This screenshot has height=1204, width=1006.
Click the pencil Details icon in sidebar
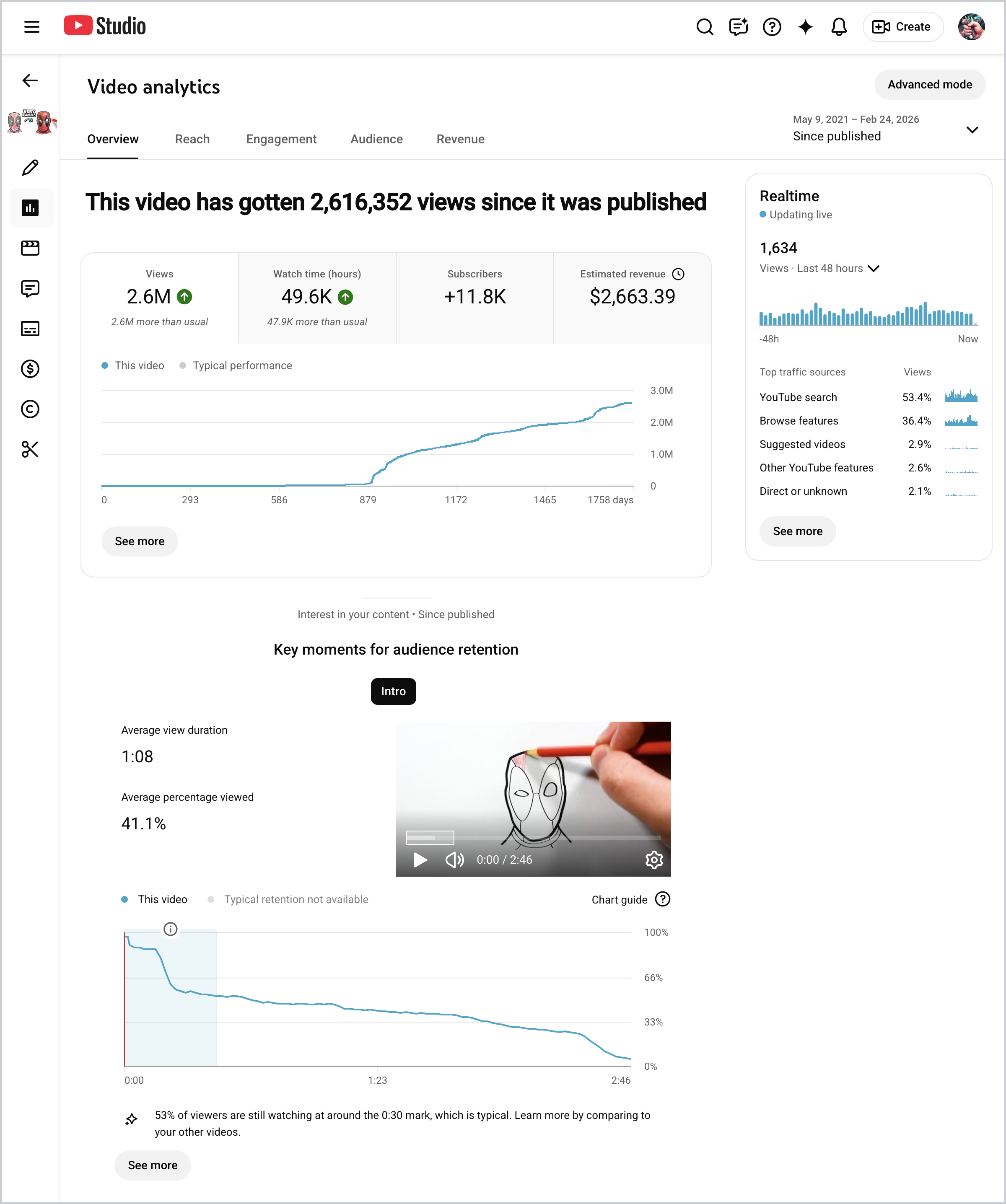(30, 167)
